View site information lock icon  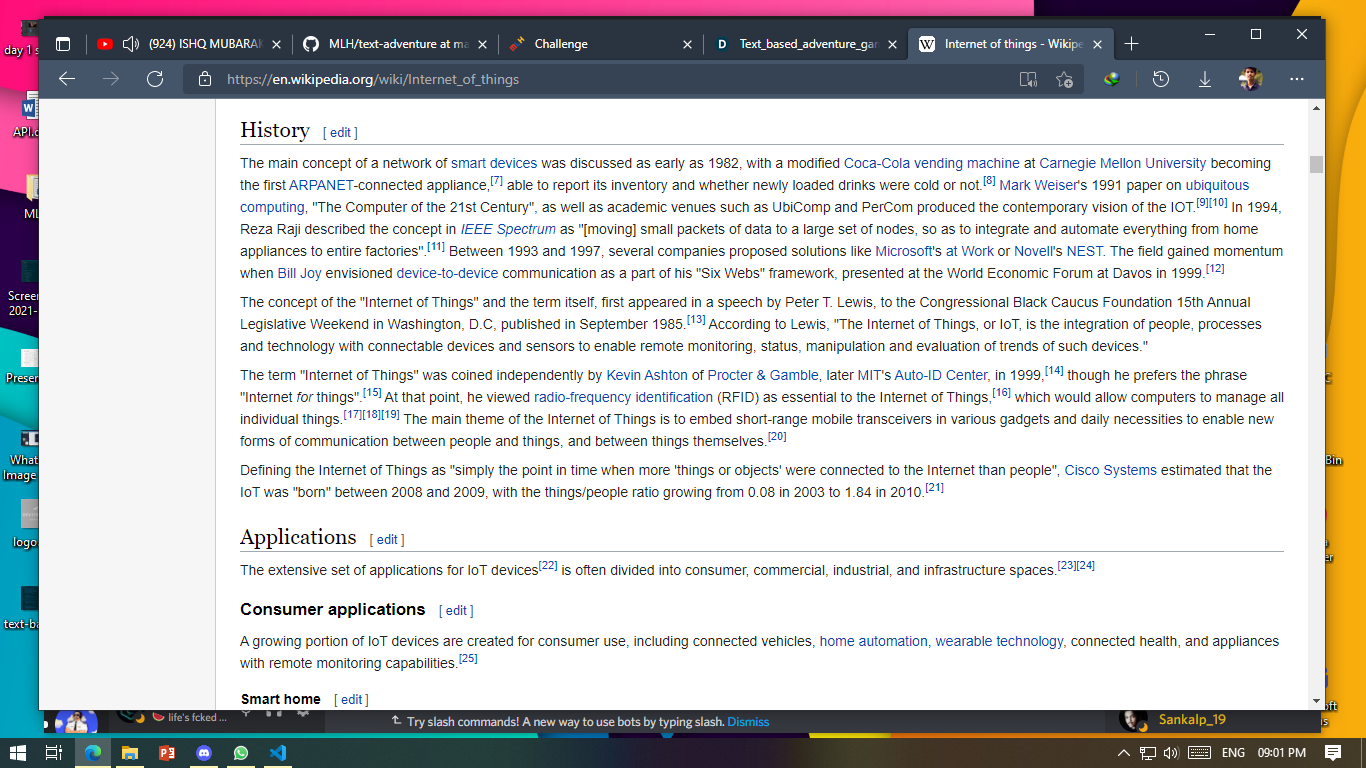pos(205,79)
